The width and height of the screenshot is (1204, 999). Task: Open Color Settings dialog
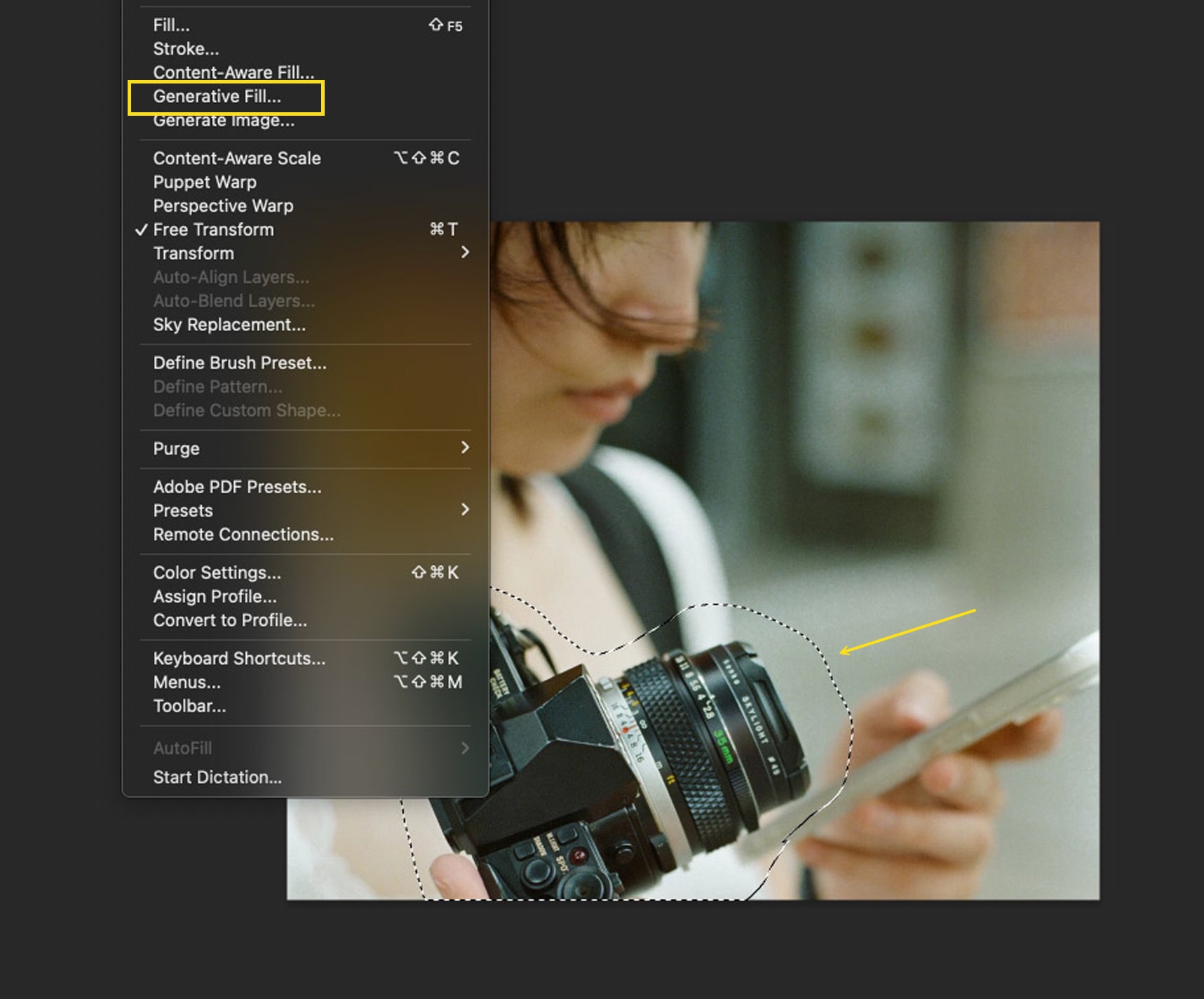point(217,573)
